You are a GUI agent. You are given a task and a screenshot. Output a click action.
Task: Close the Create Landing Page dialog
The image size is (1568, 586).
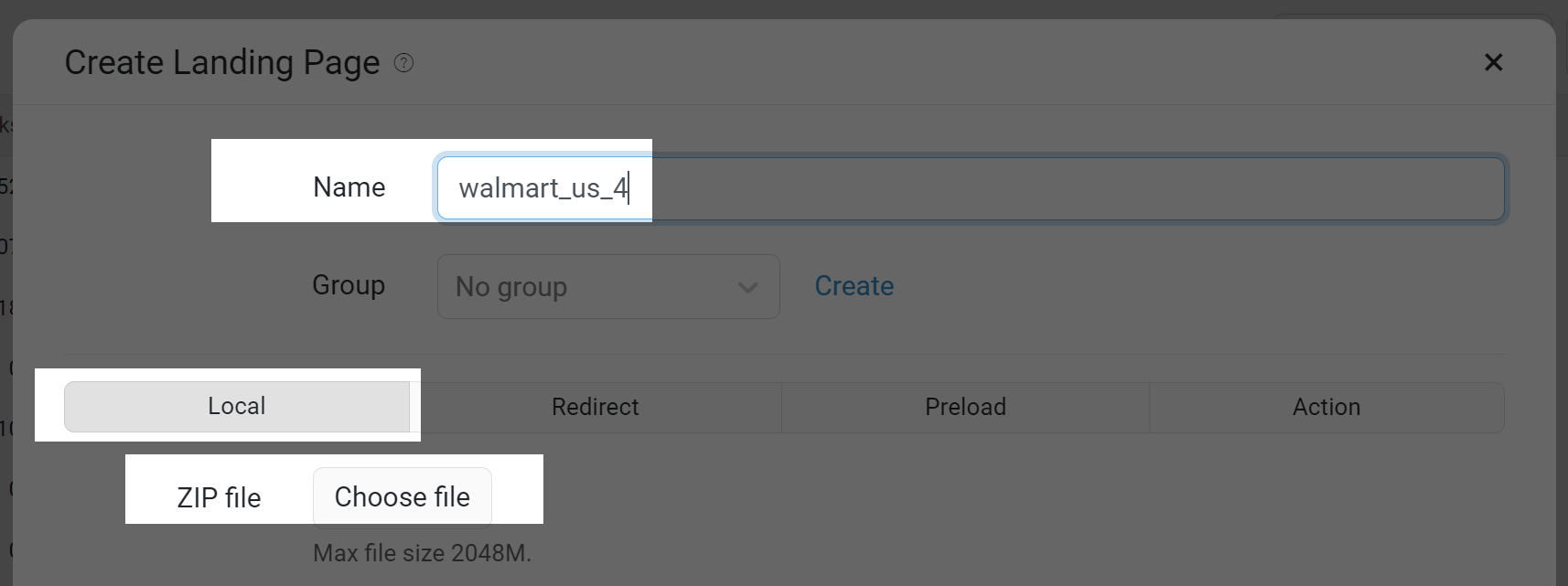[1493, 62]
